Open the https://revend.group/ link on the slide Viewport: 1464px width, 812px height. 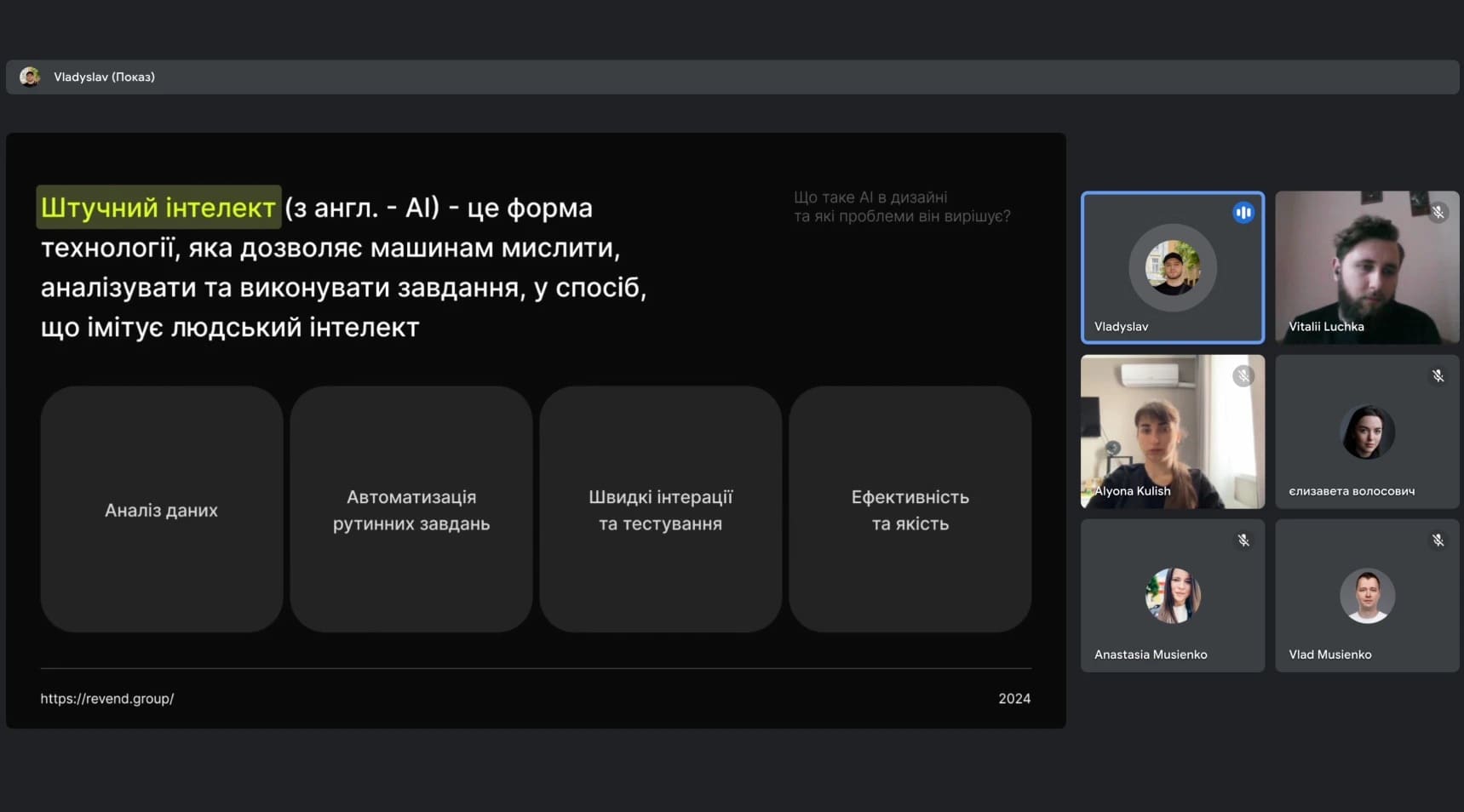point(106,698)
